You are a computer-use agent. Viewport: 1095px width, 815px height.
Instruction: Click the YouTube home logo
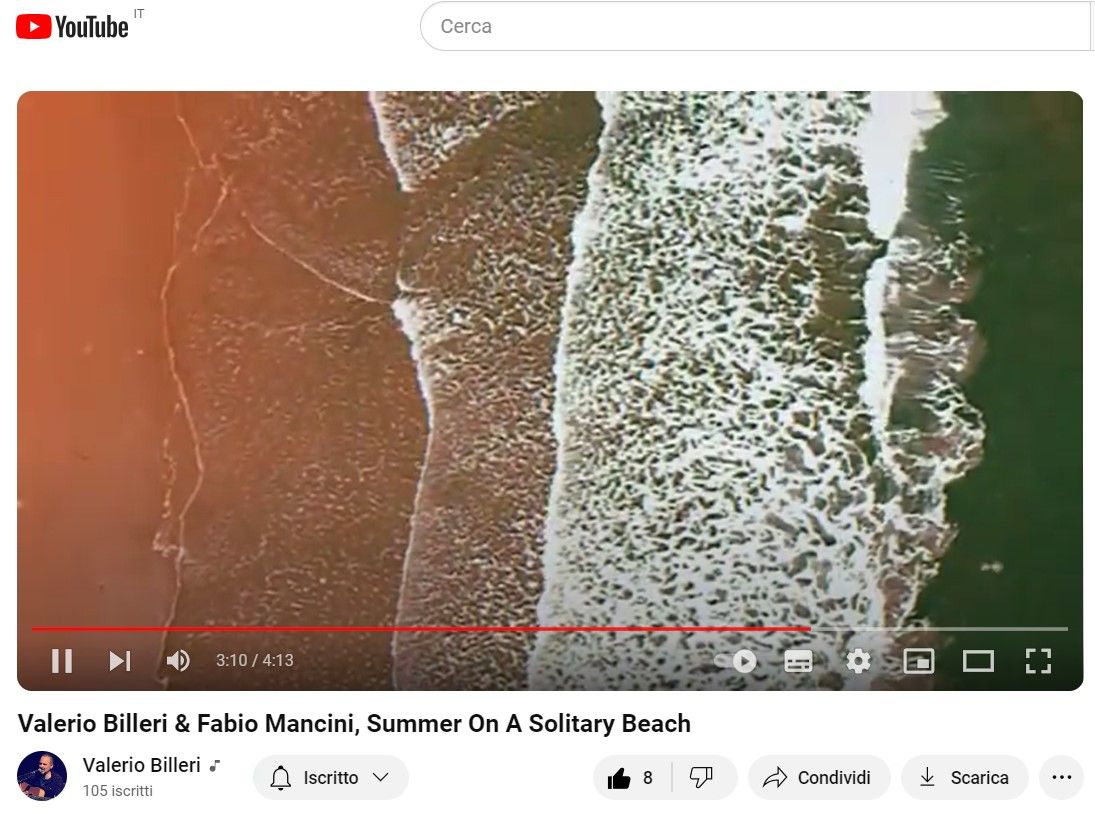coord(72,27)
